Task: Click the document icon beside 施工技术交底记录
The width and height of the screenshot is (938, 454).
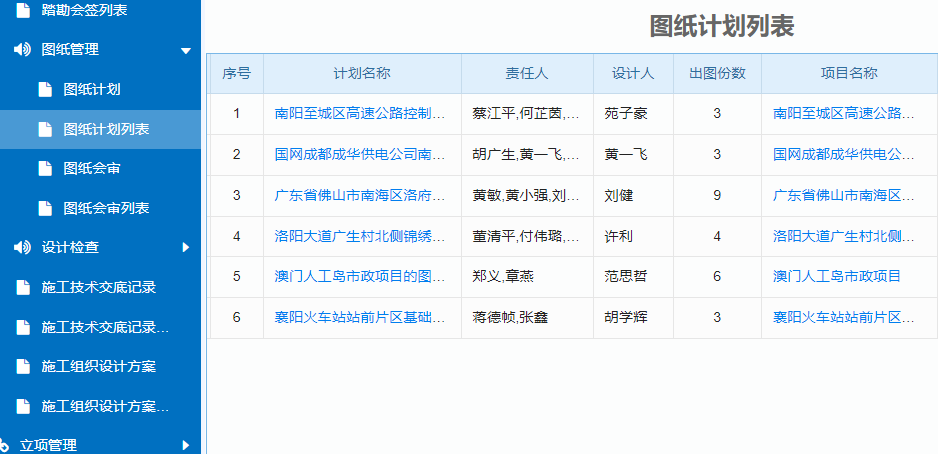Action: [x=23, y=287]
